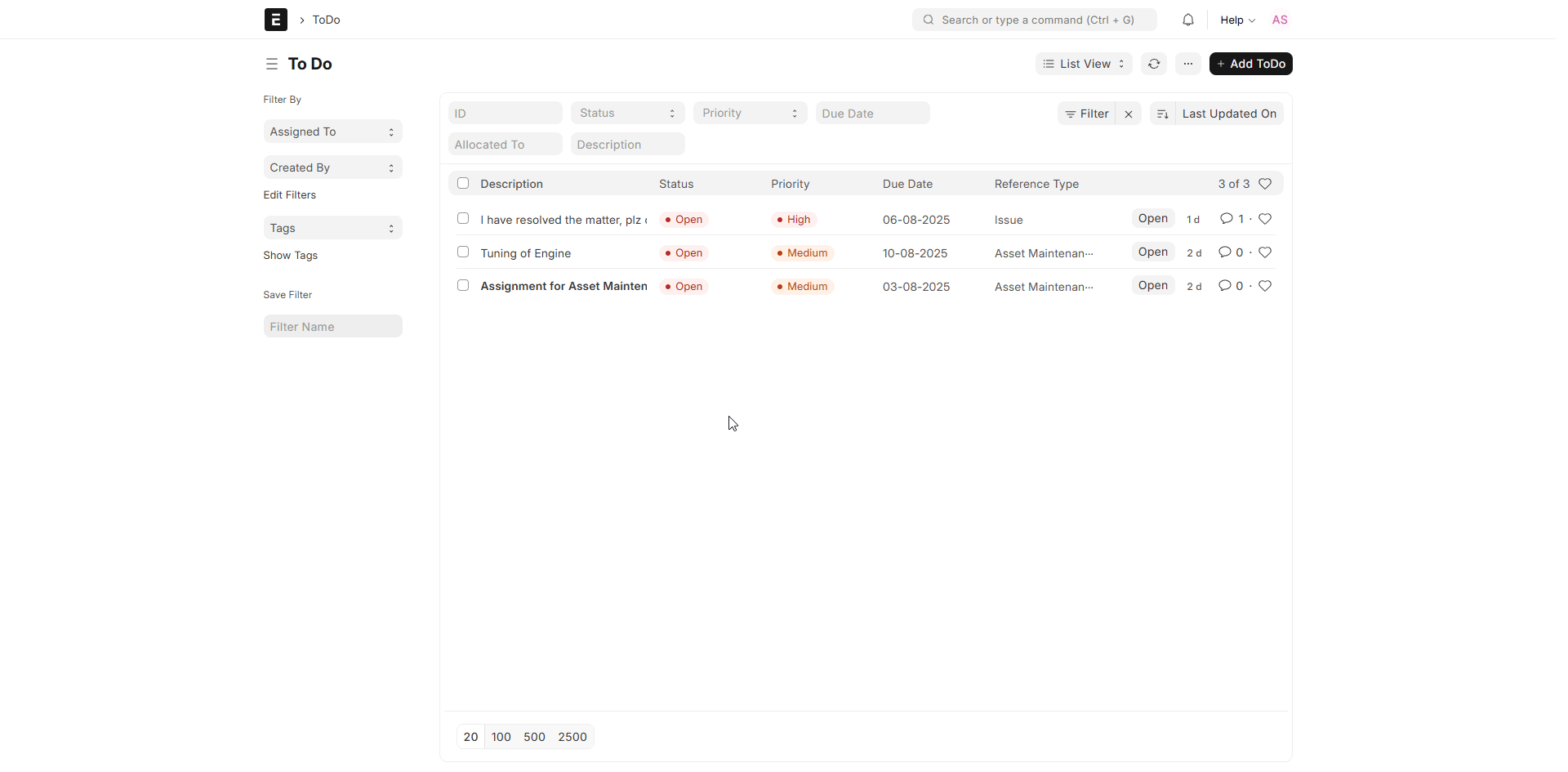Expand the Assigned To filter dropdown
Viewport: 1568px width, 772px height.
tap(332, 132)
